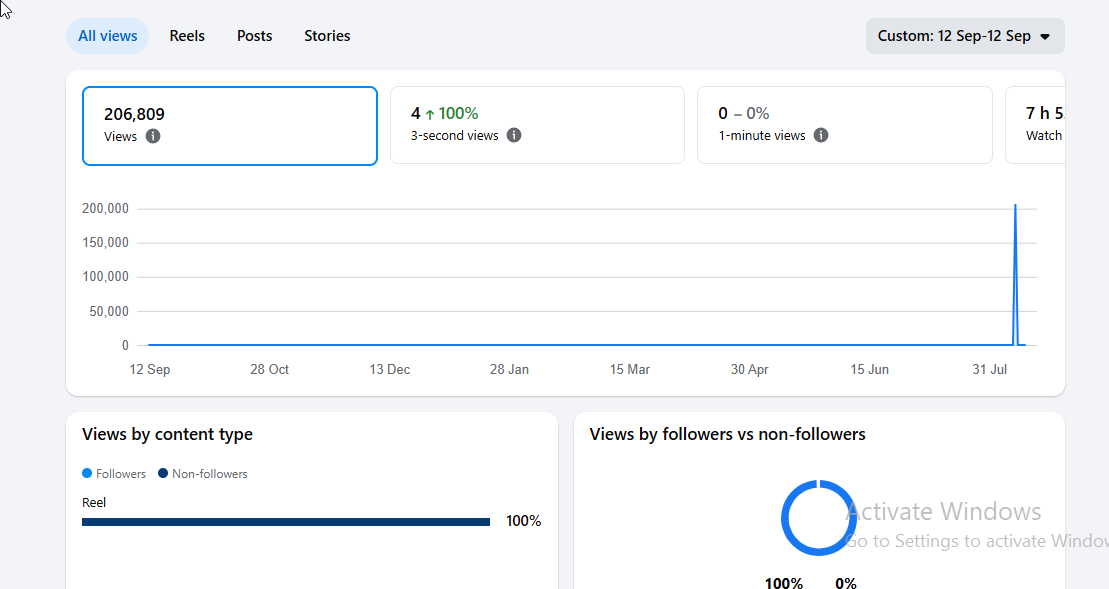Viewport: 1109px width, 589px height.
Task: Open the Stories tab
Action: coord(327,36)
